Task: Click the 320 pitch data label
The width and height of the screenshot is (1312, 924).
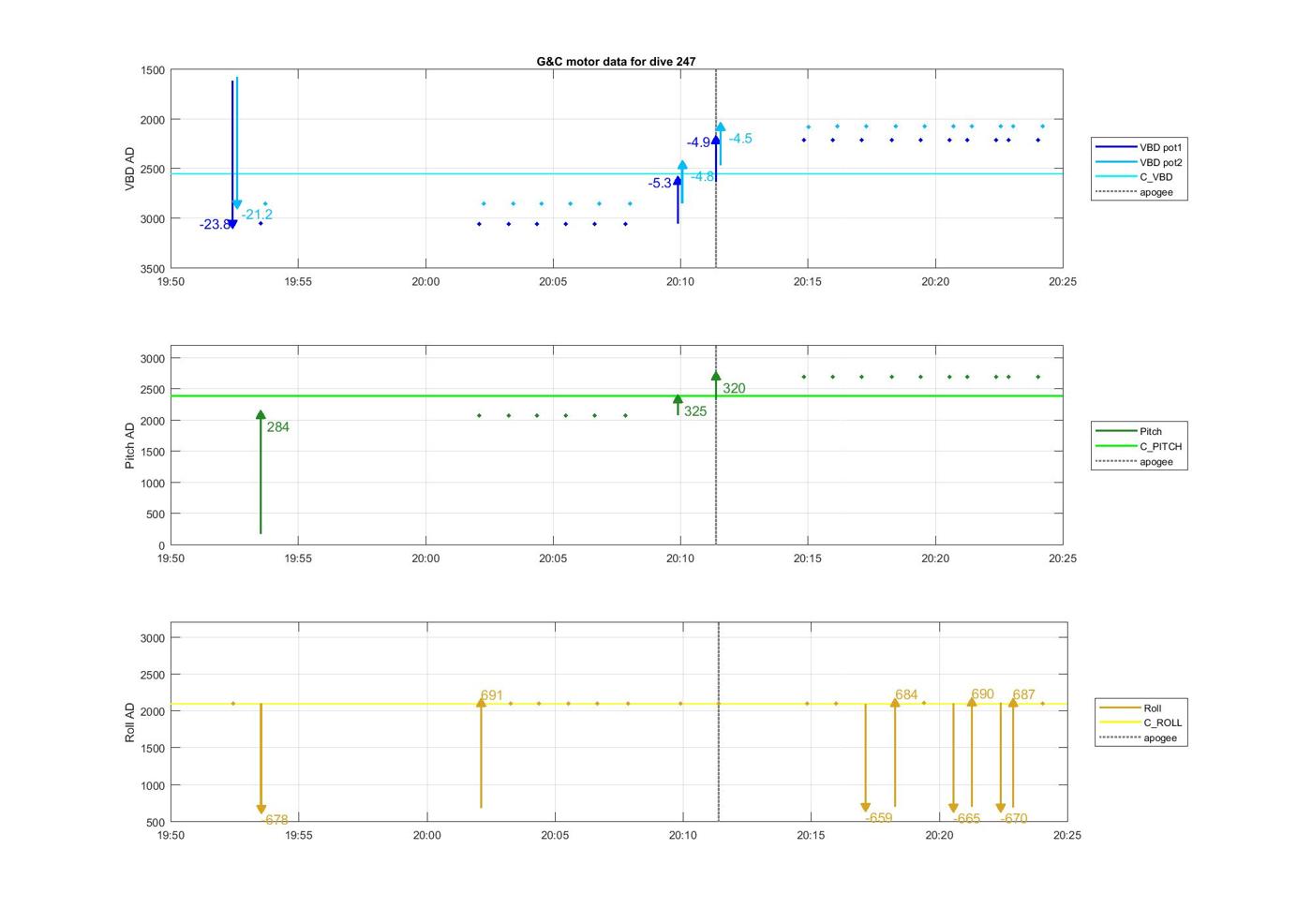Action: click(x=734, y=389)
